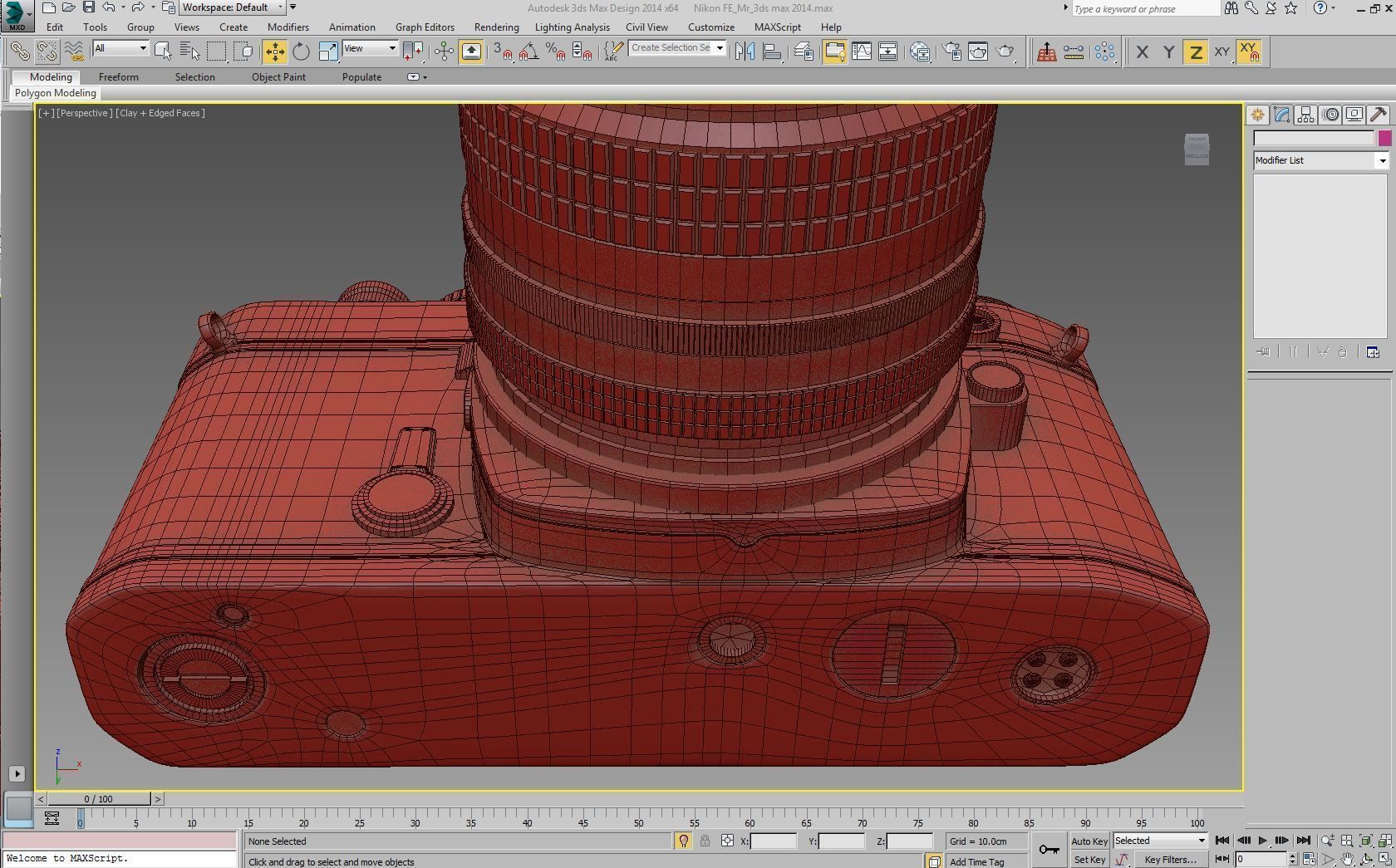Activate the Select and Rotate tool
This screenshot has height=868, width=1396.
[301, 51]
